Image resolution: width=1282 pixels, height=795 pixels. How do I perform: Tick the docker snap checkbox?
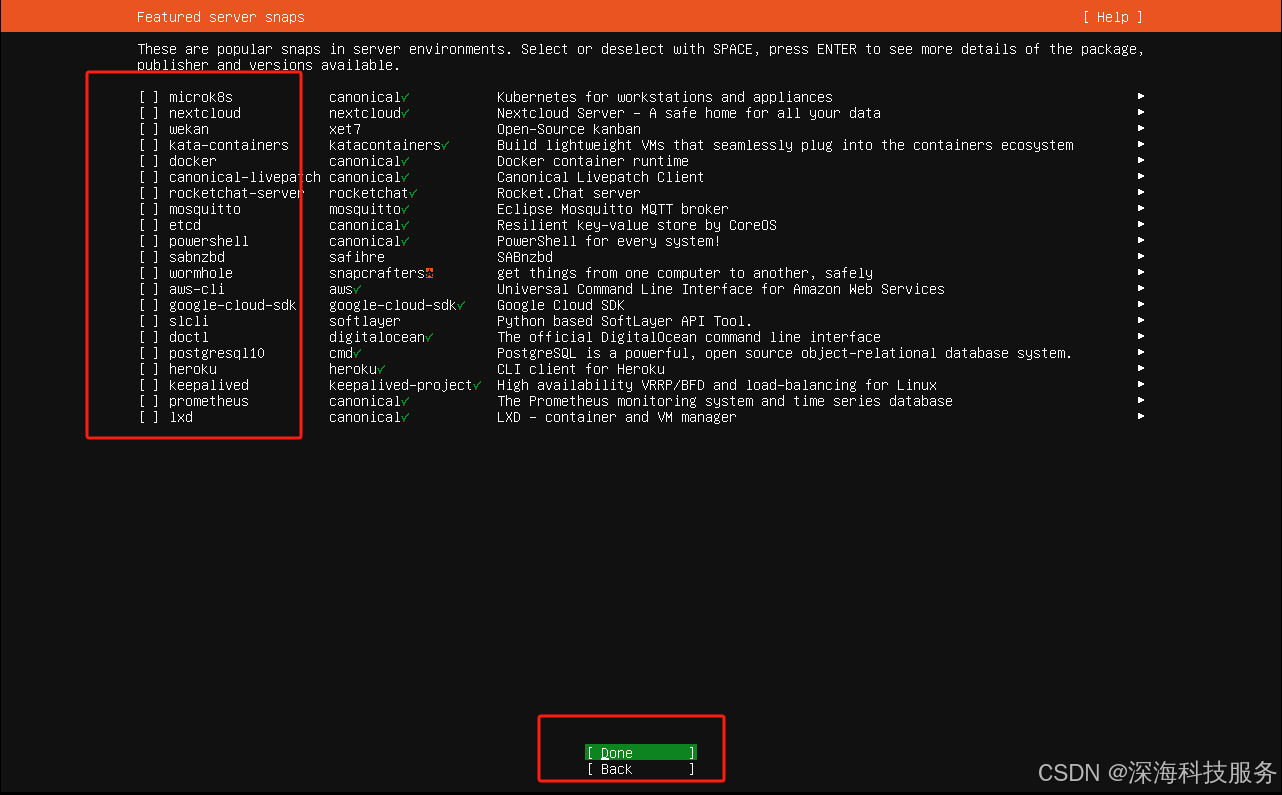[x=149, y=161]
